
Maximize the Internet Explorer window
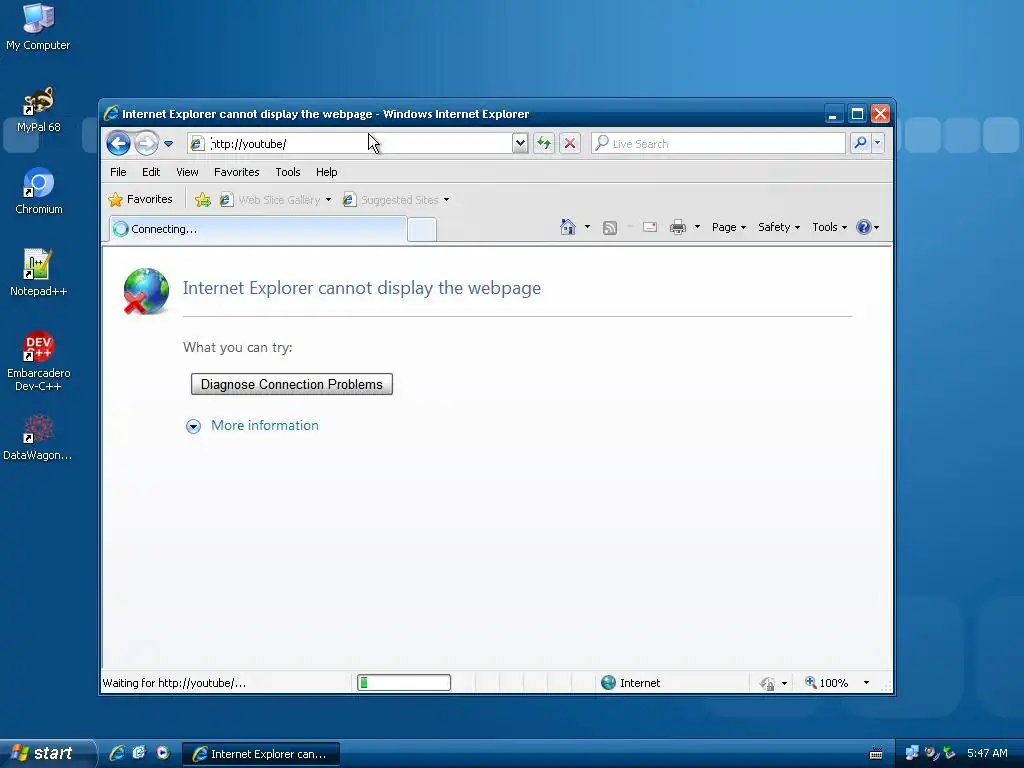pyautogui.click(x=857, y=114)
